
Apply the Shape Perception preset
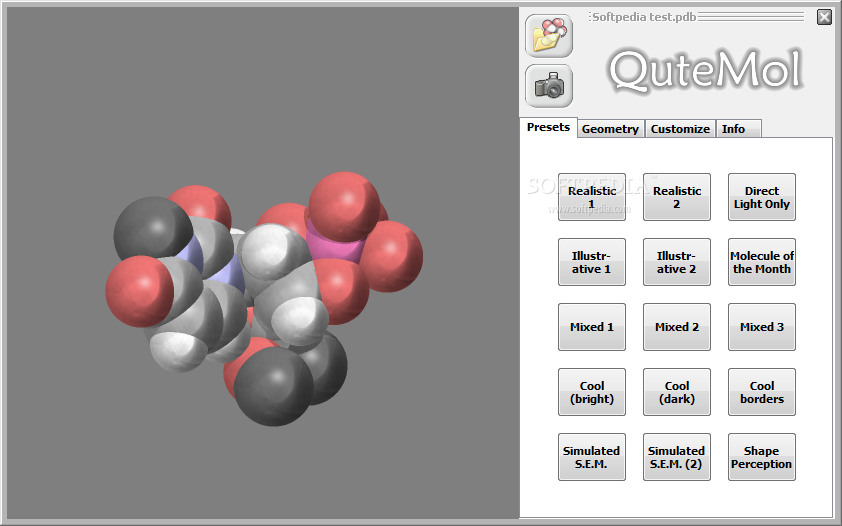(761, 457)
